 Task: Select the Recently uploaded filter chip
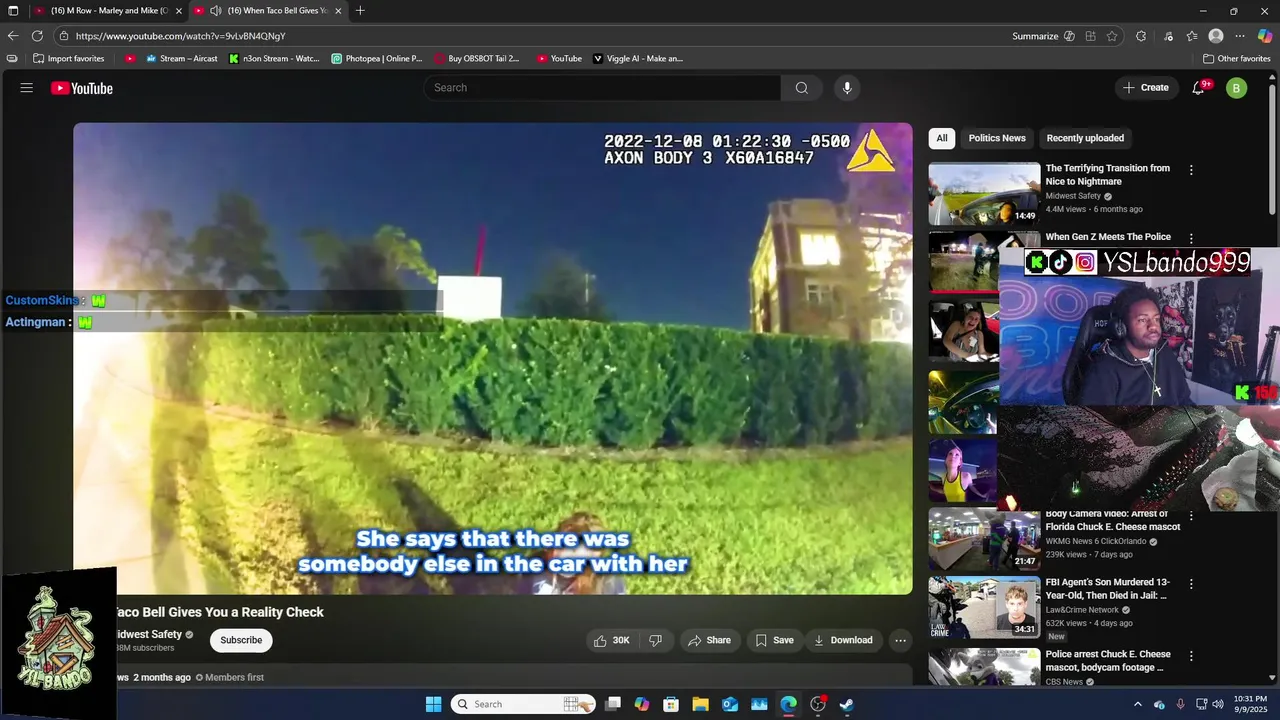tap(1085, 138)
